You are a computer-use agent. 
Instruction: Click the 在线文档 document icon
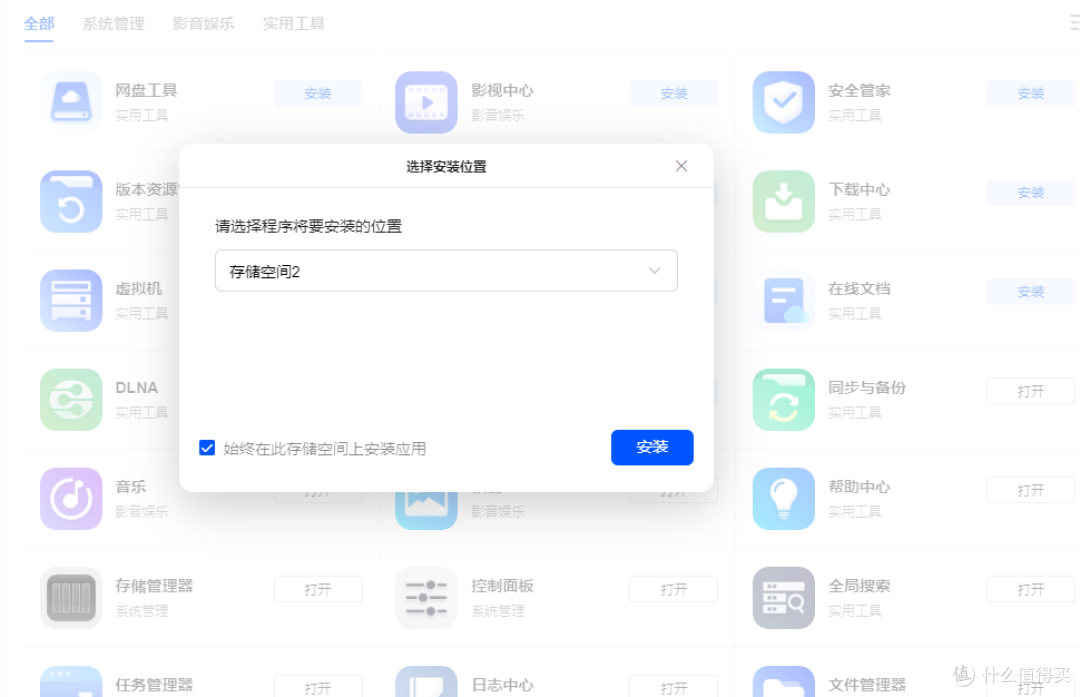[784, 300]
